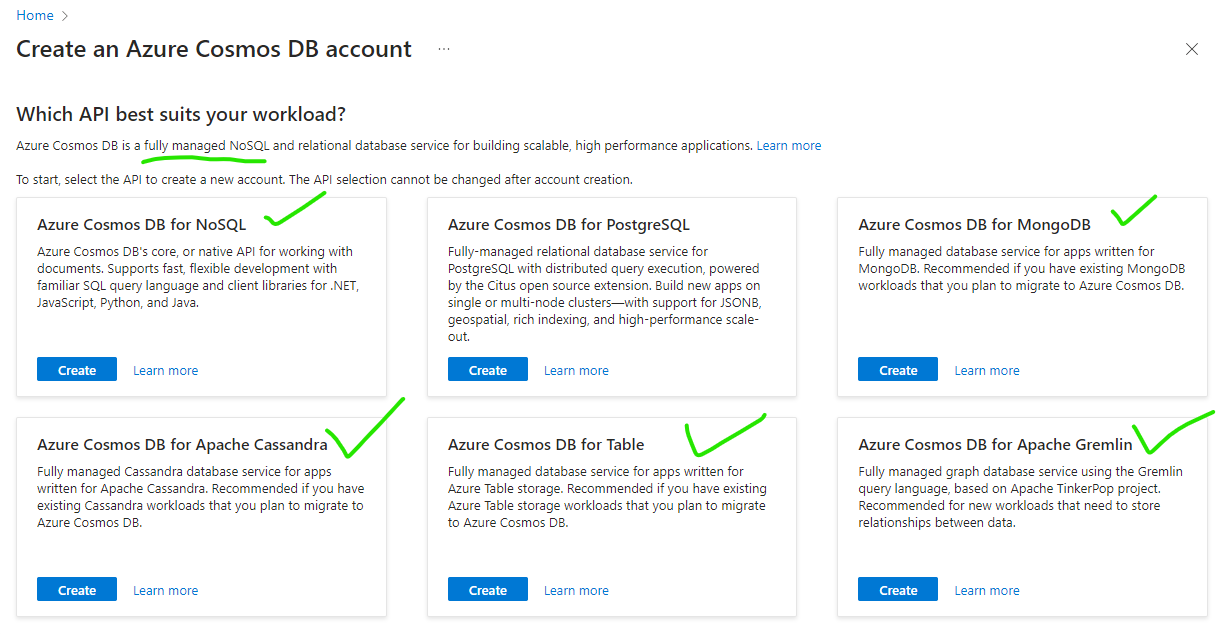Select the 'Azure Cosmos DB for Apache Cassandra' title
Screen dimensions: 1223x634
pyautogui.click(x=182, y=444)
